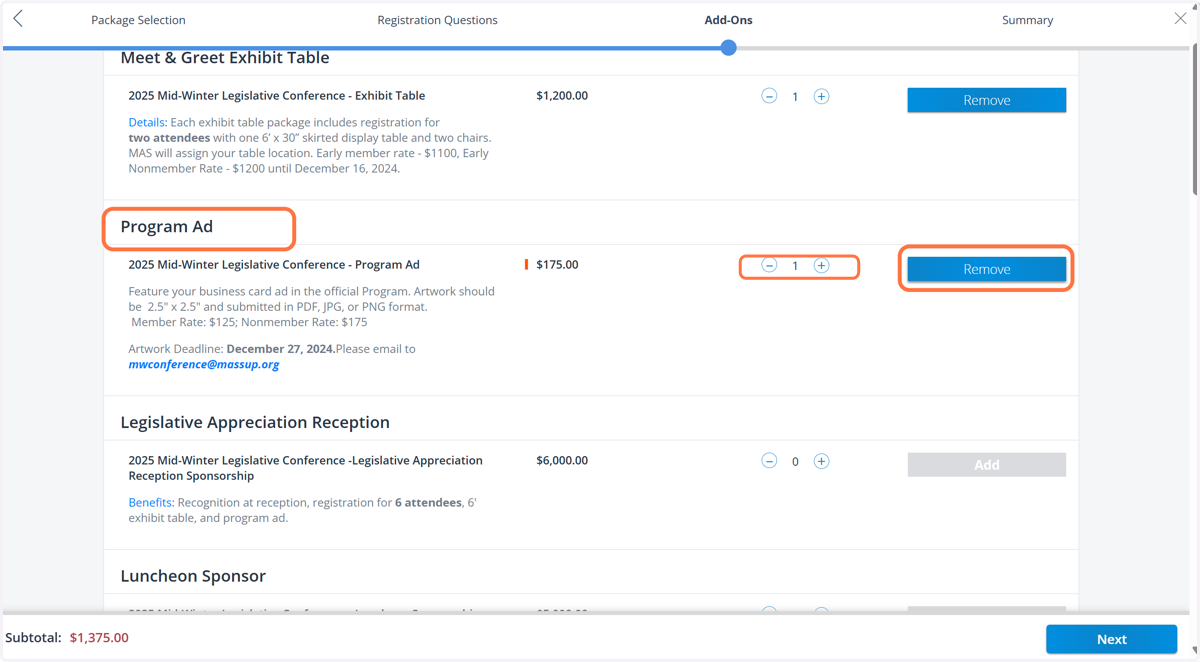The image size is (1200, 662).
Task: Click the Exhibit Table item title
Action: (277, 96)
